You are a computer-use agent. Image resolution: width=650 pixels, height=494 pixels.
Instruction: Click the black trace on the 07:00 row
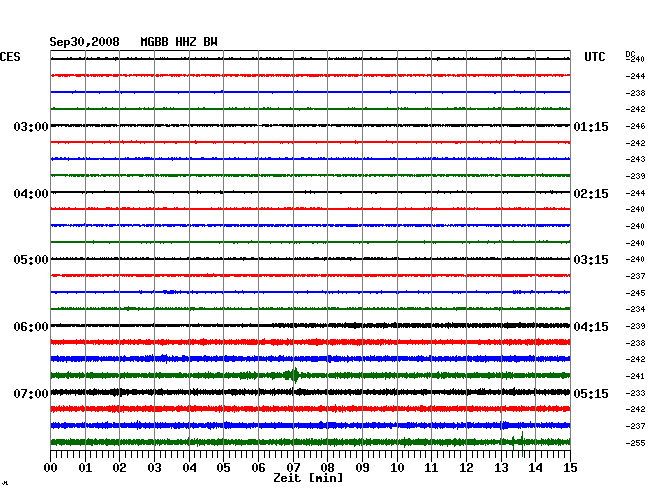[310, 392]
